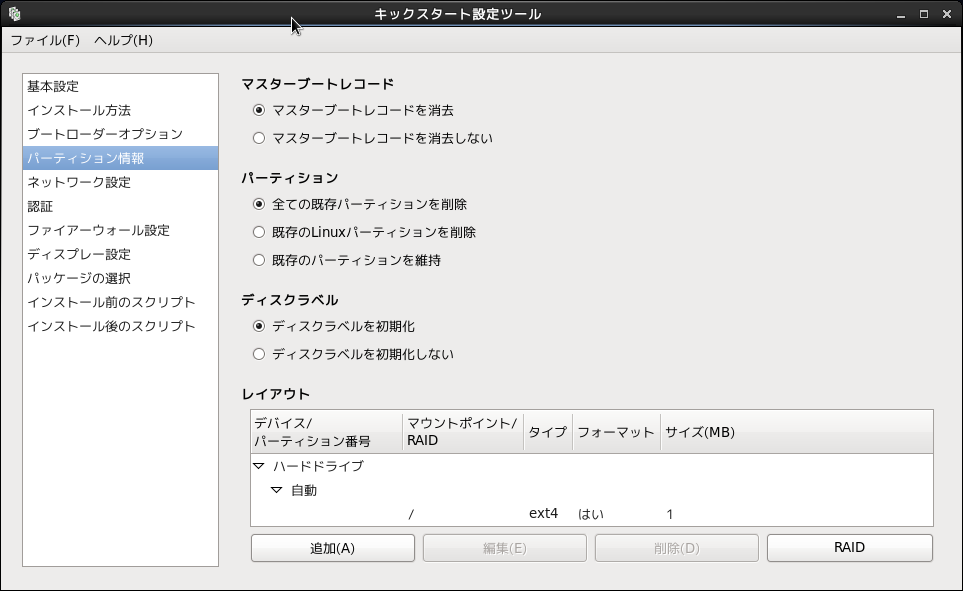
Task: Collapse the ハードドライブ tree node
Action: 259,466
